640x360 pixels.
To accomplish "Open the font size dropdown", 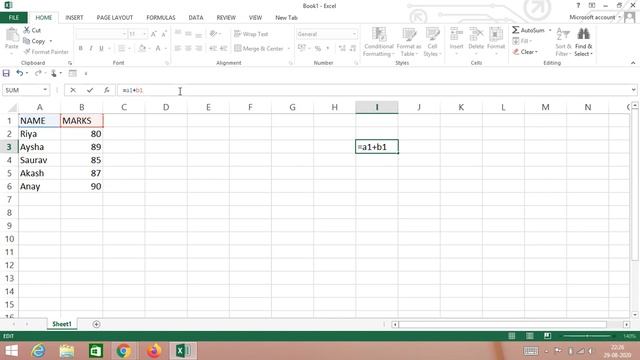I will click(x=144, y=34).
